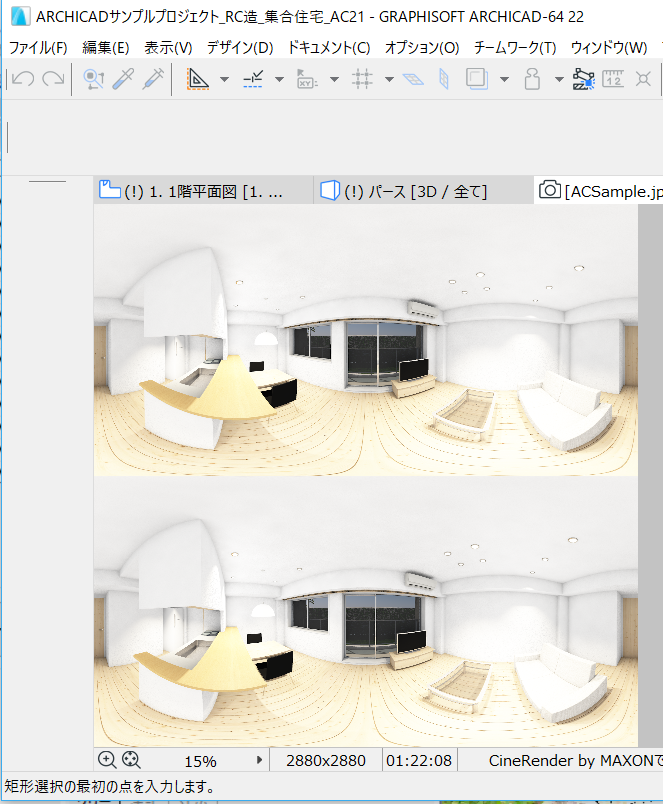This screenshot has height=804, width=663.
Task: Click the fit-in-window zoom icon
Action: pyautogui.click(x=131, y=759)
